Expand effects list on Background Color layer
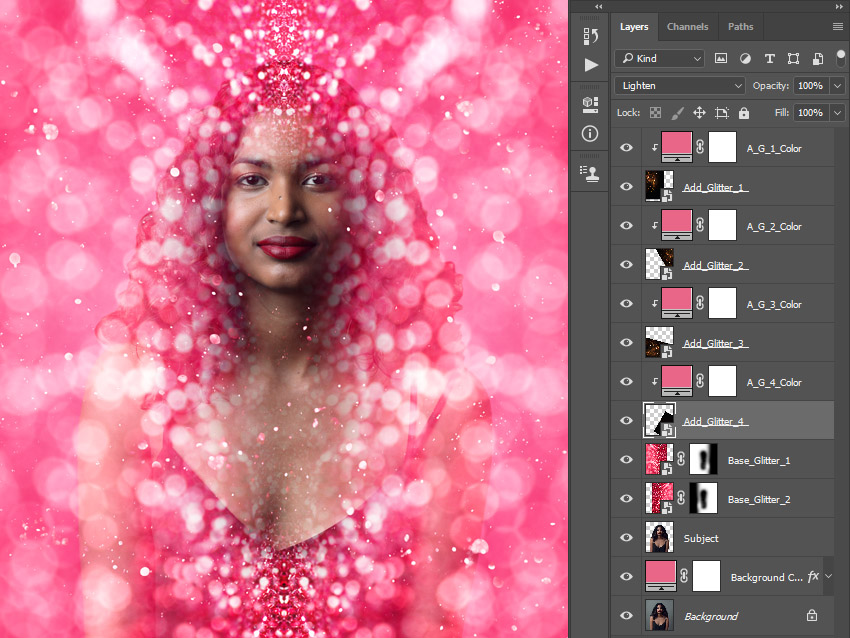The height and width of the screenshot is (638, 850). tap(829, 576)
